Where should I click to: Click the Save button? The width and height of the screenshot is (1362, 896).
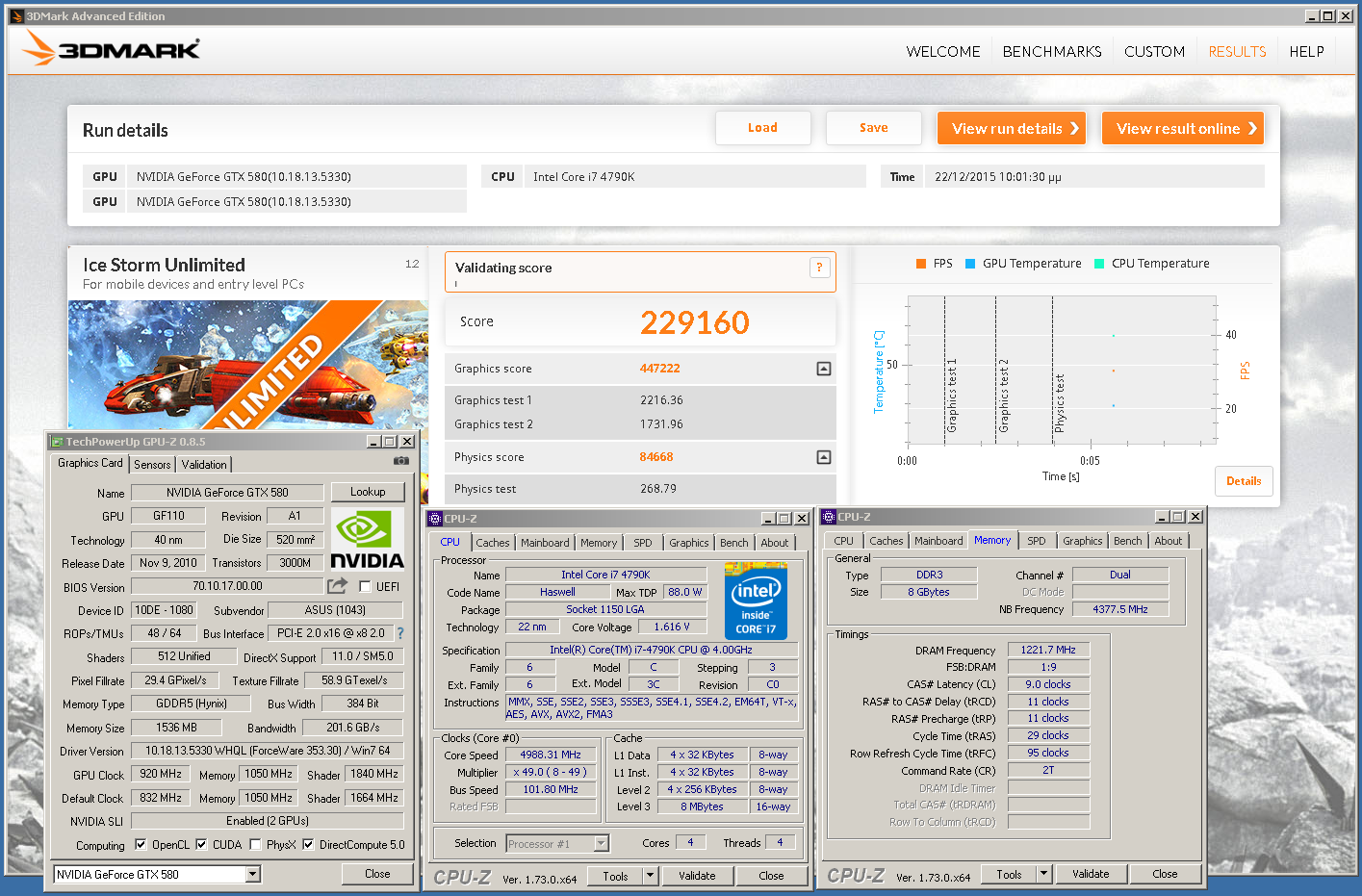[873, 128]
